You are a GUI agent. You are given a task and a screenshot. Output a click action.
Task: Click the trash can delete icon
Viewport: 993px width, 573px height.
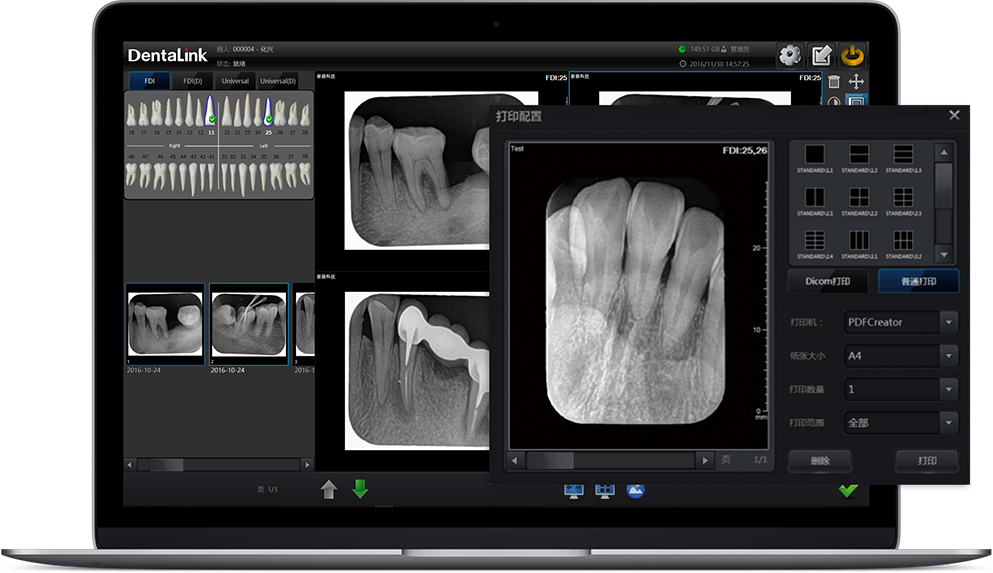pyautogui.click(x=834, y=82)
